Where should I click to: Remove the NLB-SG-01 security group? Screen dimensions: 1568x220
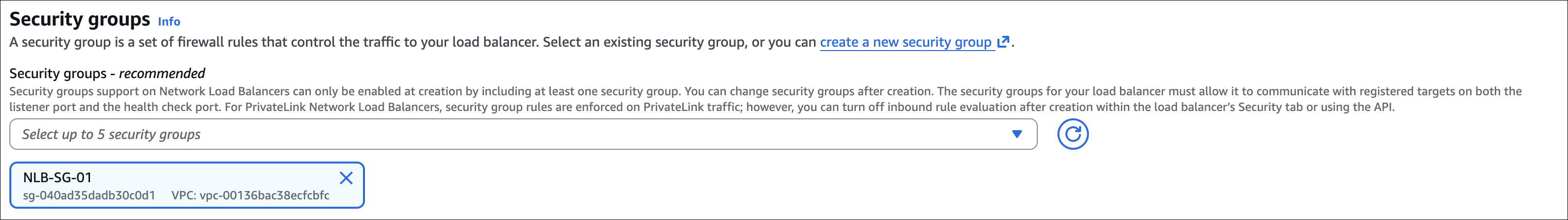pyautogui.click(x=346, y=177)
